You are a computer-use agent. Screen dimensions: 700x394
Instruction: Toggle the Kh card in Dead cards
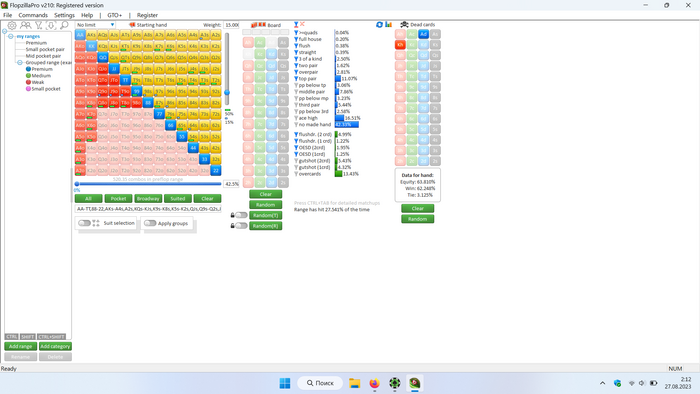coord(400,45)
